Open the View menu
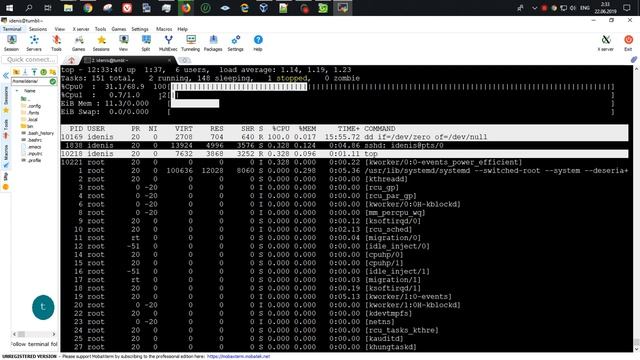Image resolution: width=640 pixels, height=360 pixels. [x=60, y=29]
